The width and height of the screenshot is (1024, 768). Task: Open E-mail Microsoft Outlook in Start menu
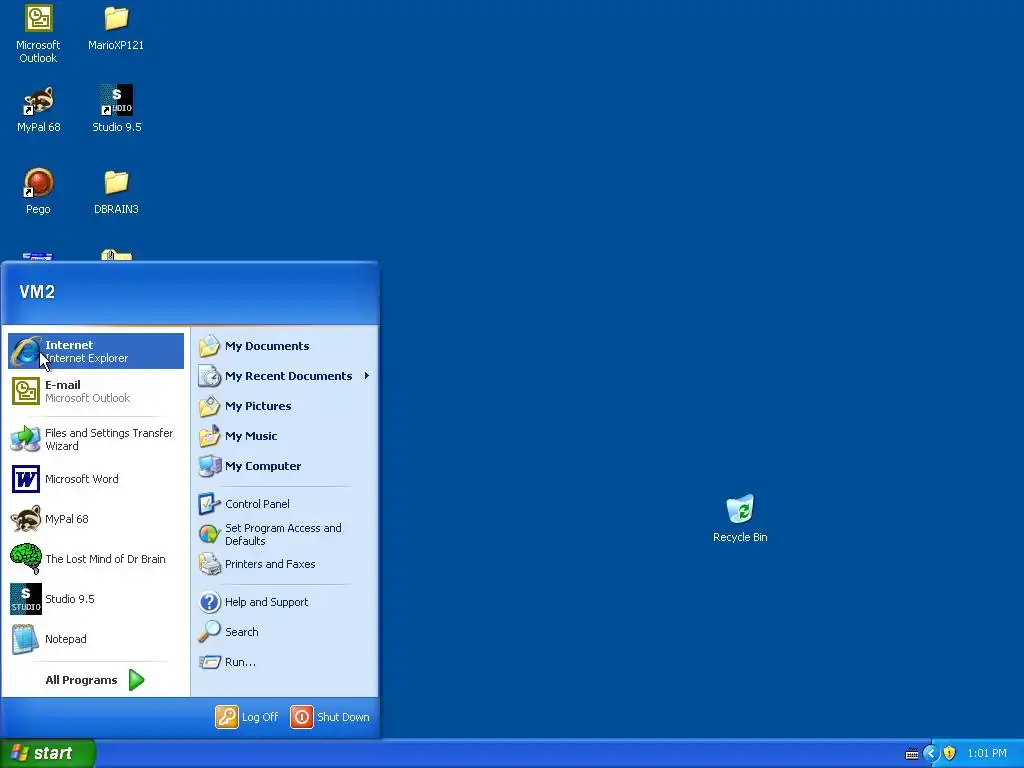[96, 391]
